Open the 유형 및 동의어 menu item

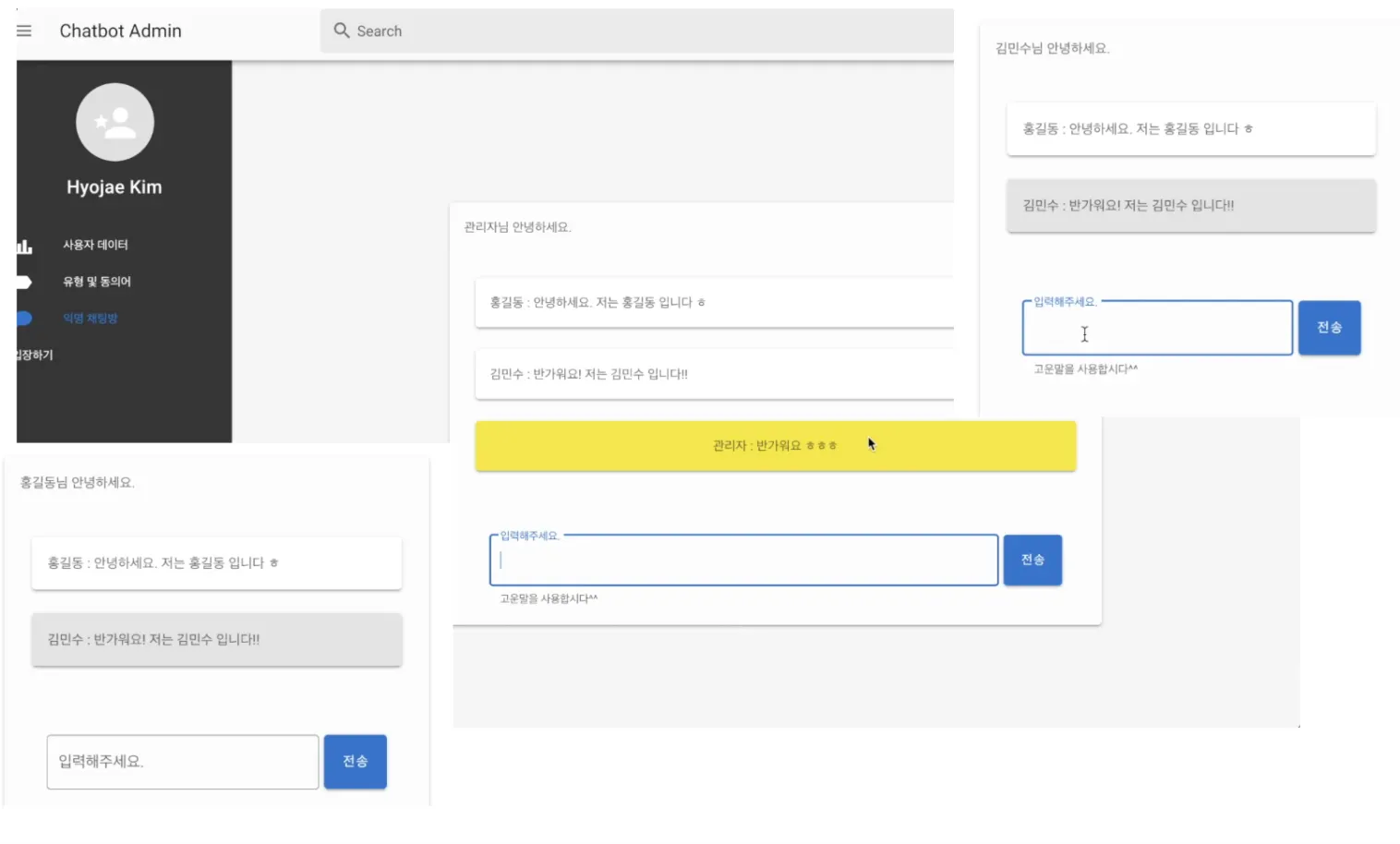pyautogui.click(x=97, y=282)
